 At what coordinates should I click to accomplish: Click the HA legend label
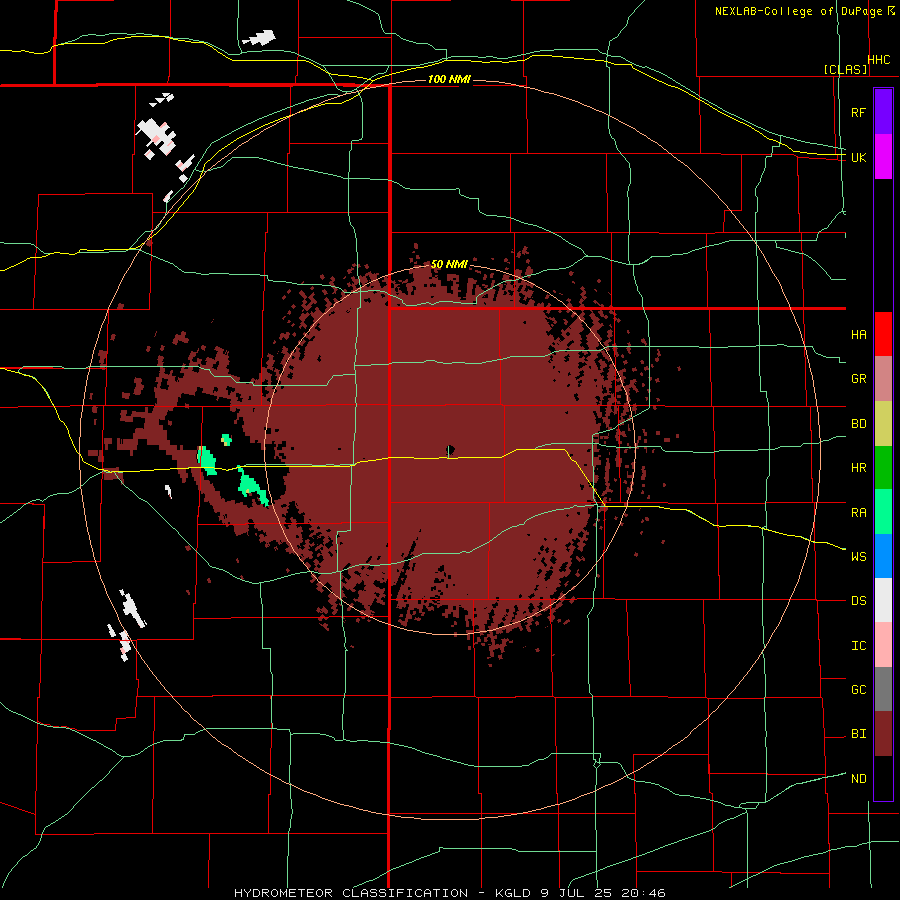tap(858, 334)
